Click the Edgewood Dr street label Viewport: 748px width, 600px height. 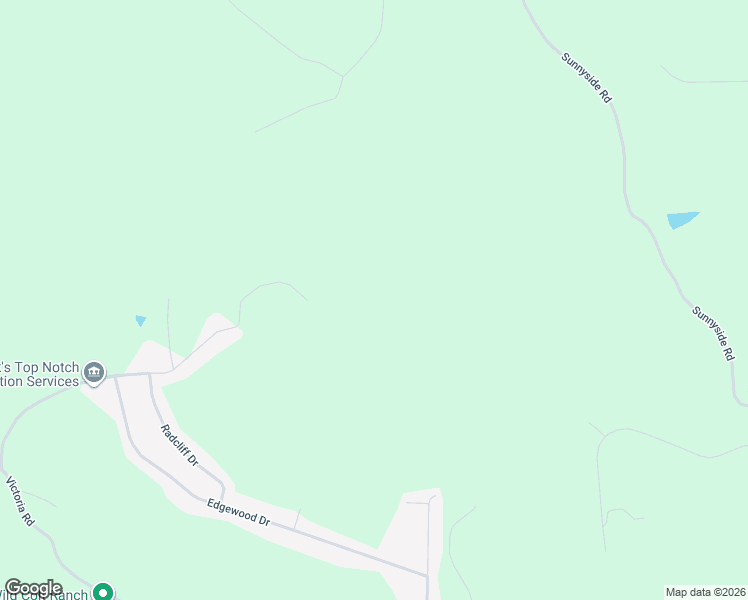click(x=239, y=513)
